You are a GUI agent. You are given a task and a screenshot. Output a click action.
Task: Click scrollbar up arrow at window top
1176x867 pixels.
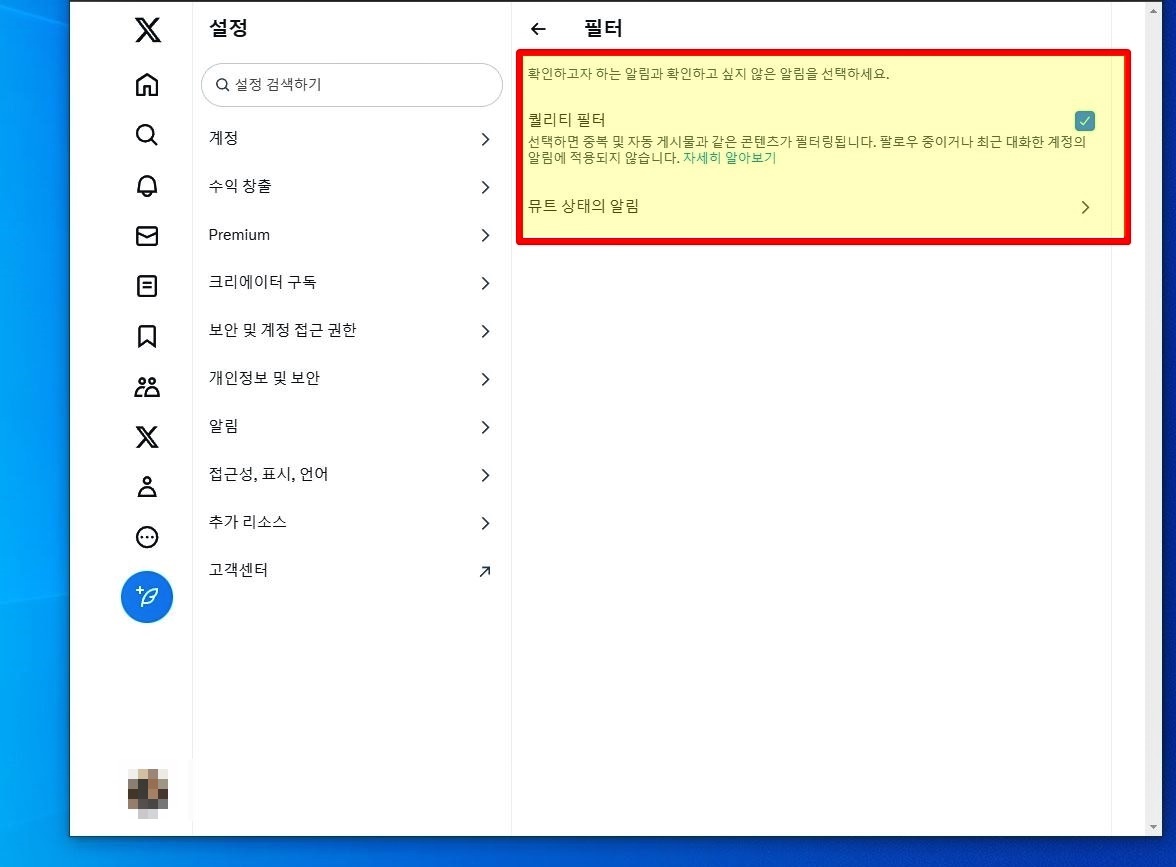coord(1154,10)
